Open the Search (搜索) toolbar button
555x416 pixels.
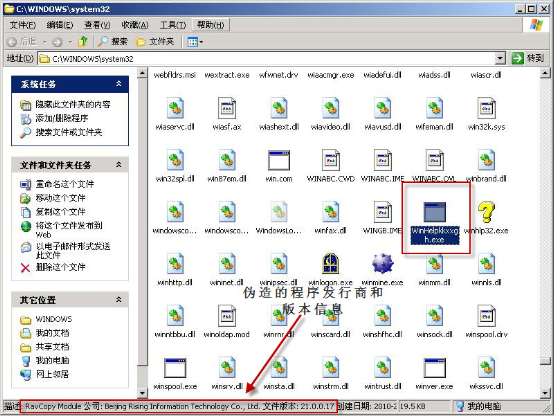pos(113,41)
